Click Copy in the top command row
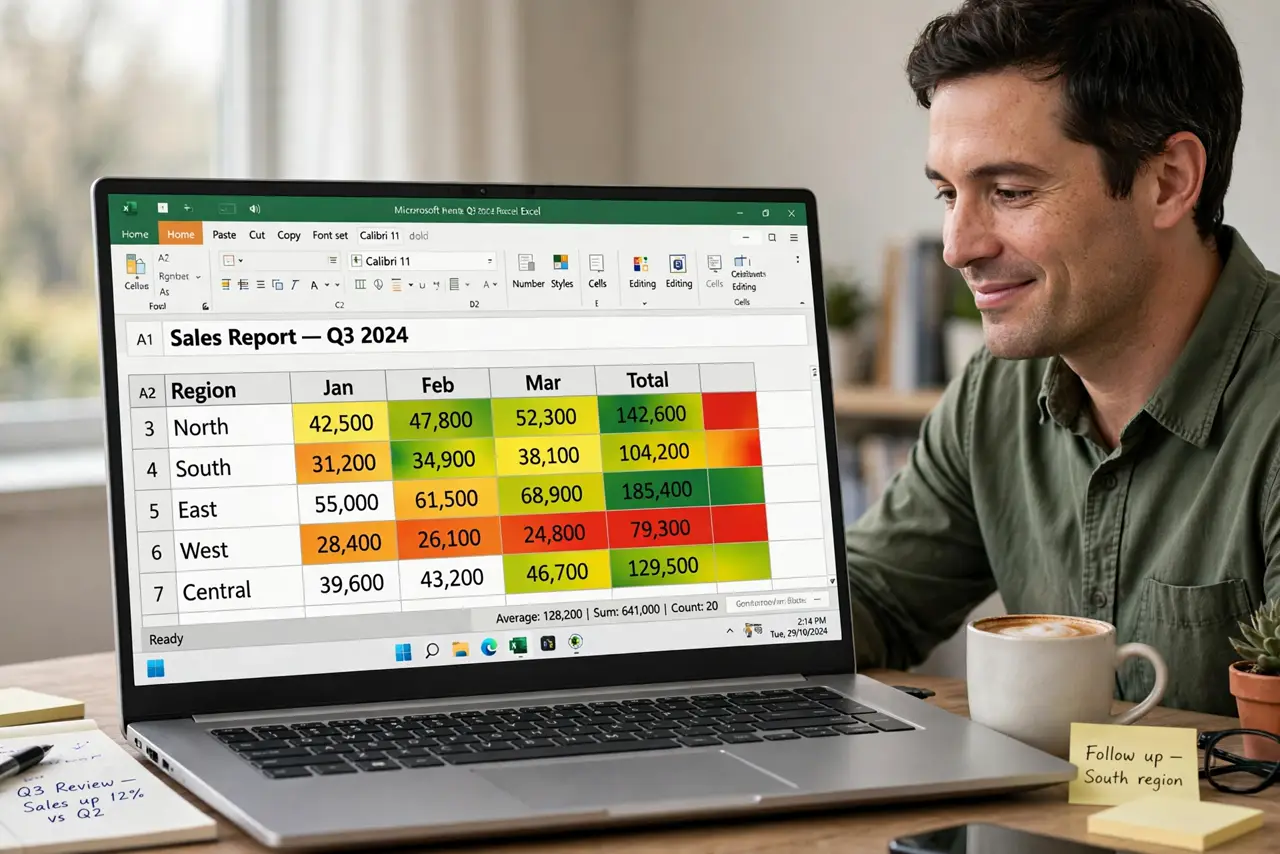Viewport: 1280px width, 854px height. pos(289,235)
